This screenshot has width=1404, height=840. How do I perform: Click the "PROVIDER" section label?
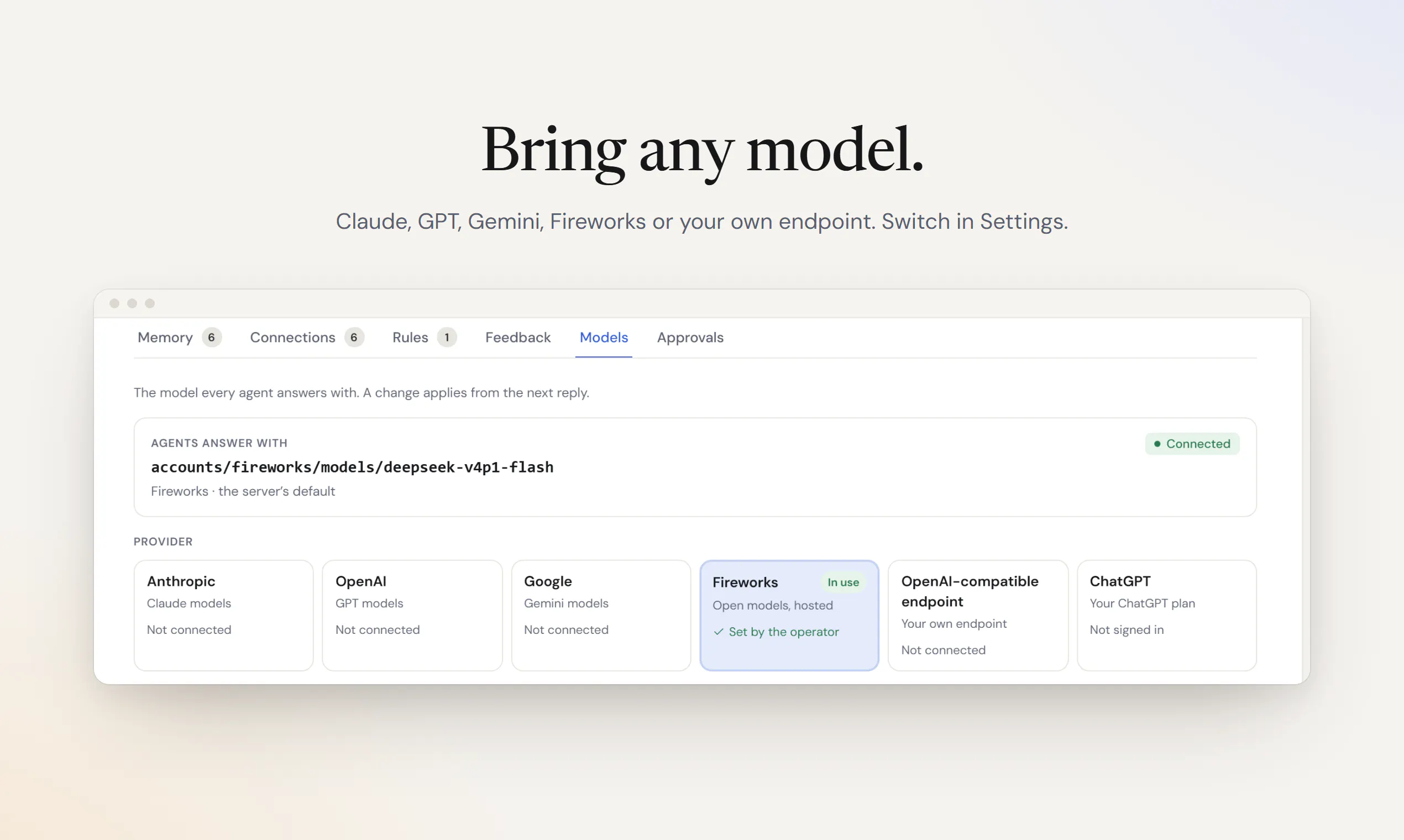click(x=163, y=542)
